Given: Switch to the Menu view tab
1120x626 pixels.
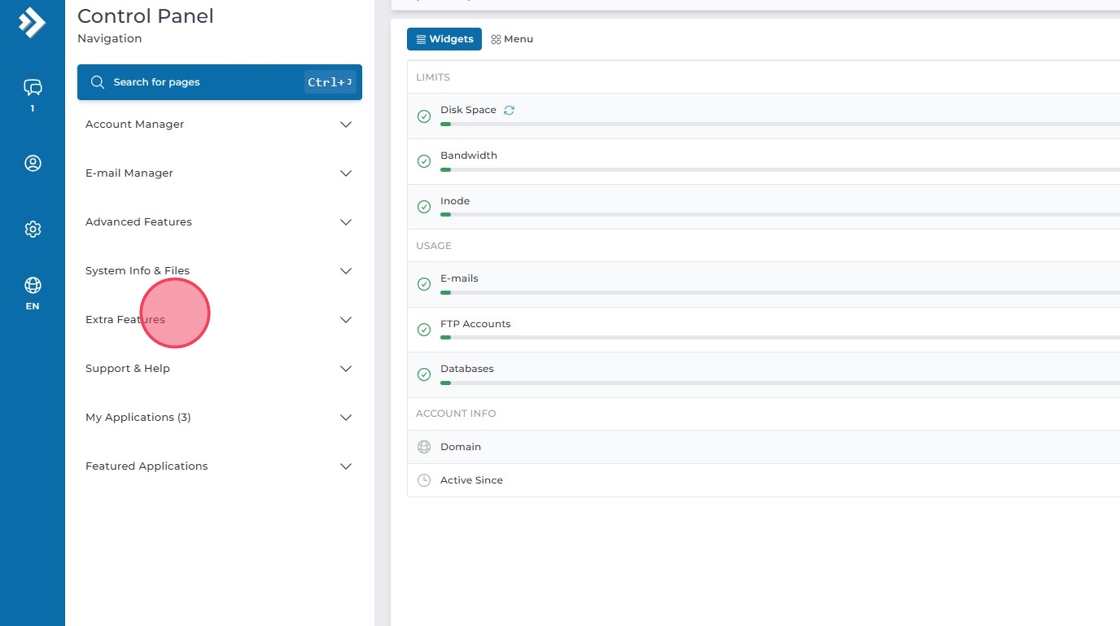Looking at the screenshot, I should pyautogui.click(x=512, y=39).
